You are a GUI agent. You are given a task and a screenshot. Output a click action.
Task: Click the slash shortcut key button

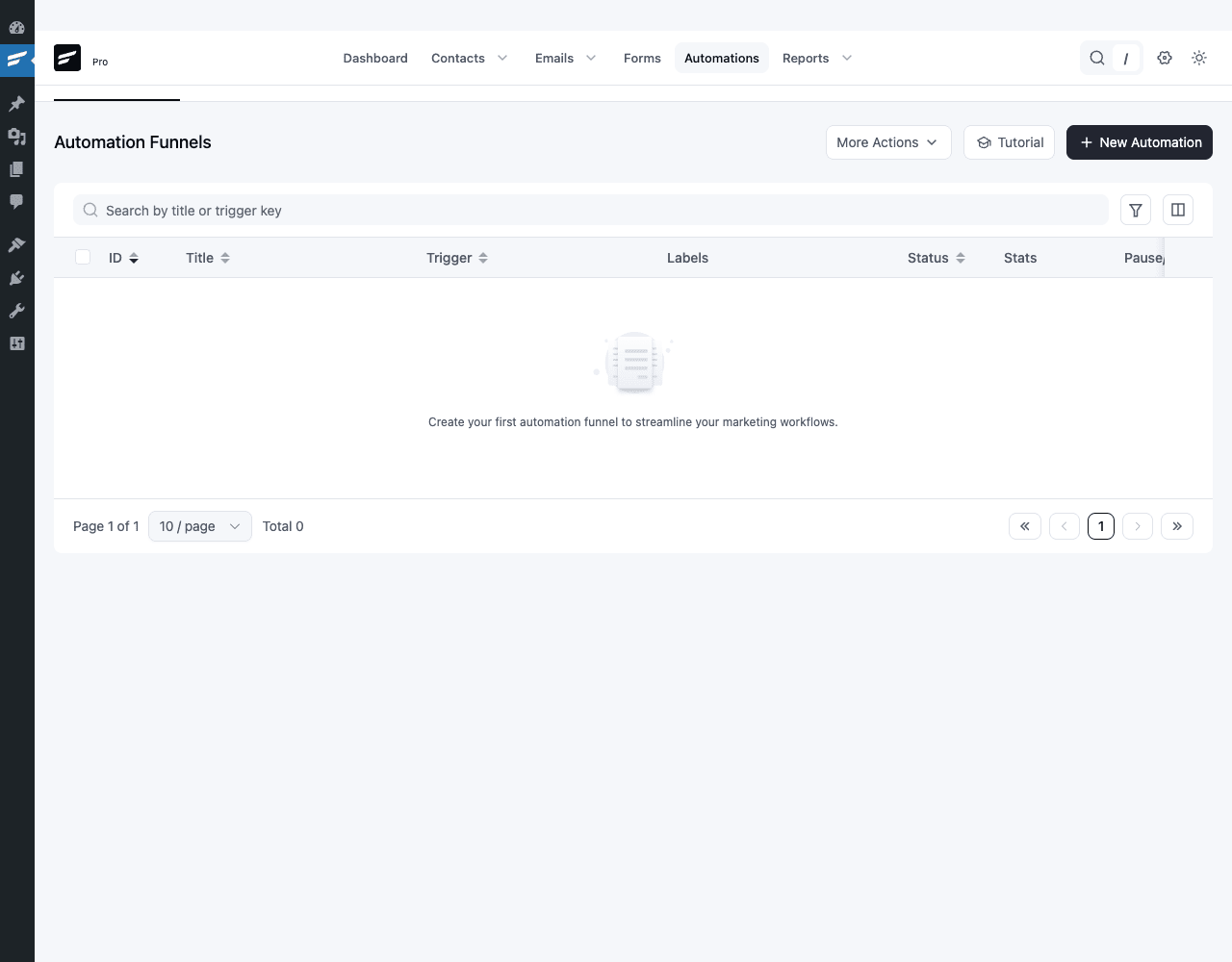[1126, 59]
